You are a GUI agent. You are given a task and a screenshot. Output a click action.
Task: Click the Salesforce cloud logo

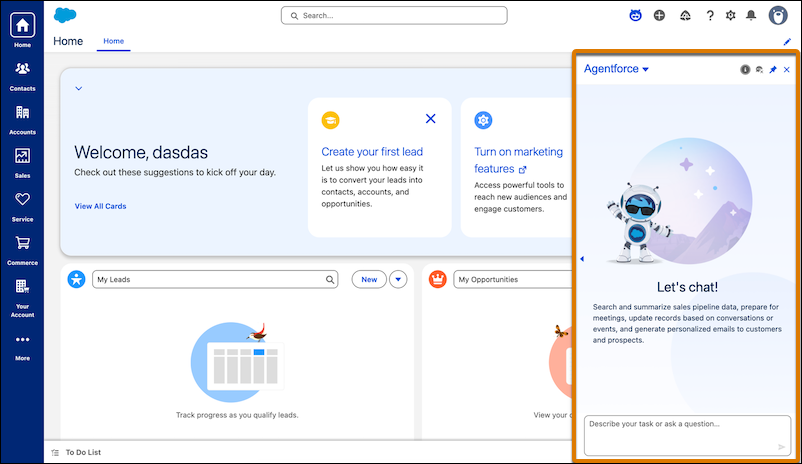tap(65, 15)
